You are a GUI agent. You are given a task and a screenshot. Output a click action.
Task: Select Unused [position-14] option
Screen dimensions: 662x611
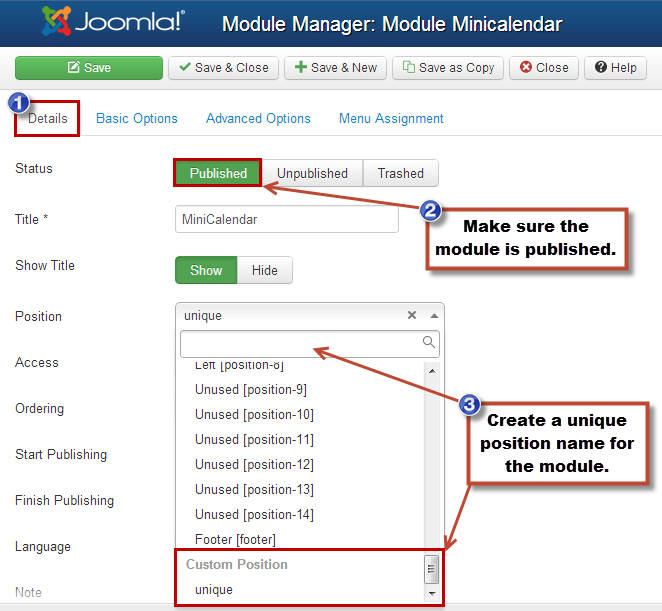(254, 514)
